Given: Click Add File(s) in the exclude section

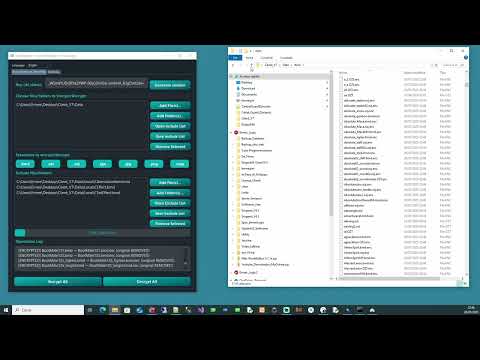Looking at the screenshot, I should click(170, 183).
